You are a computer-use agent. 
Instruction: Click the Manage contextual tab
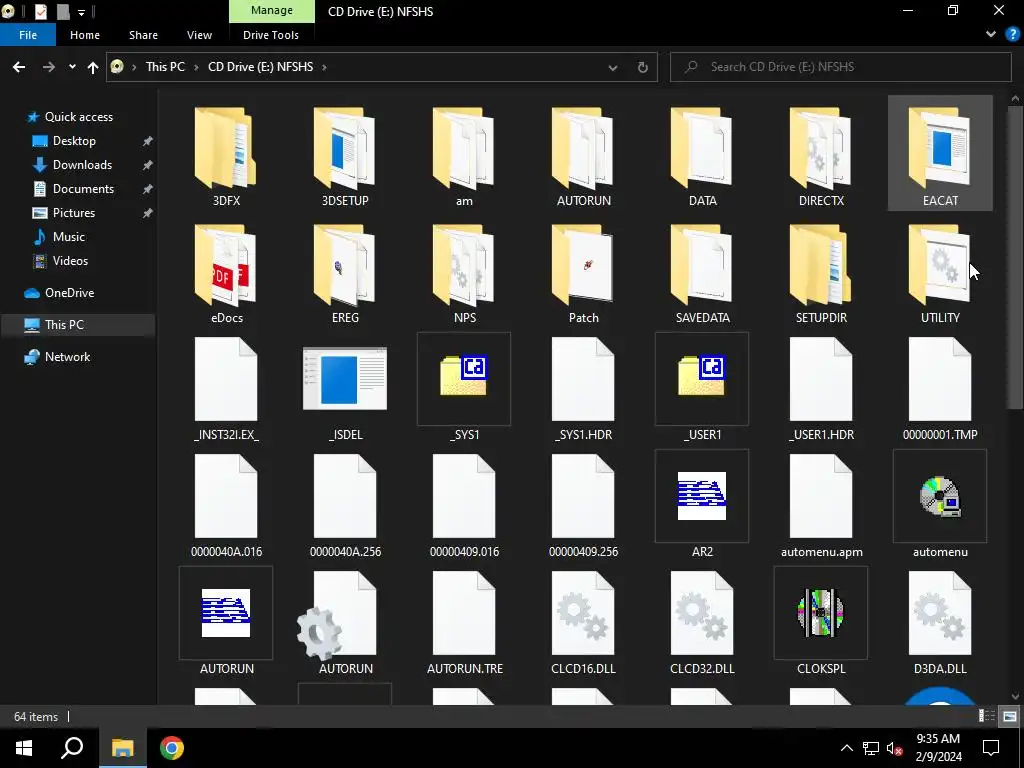(272, 10)
